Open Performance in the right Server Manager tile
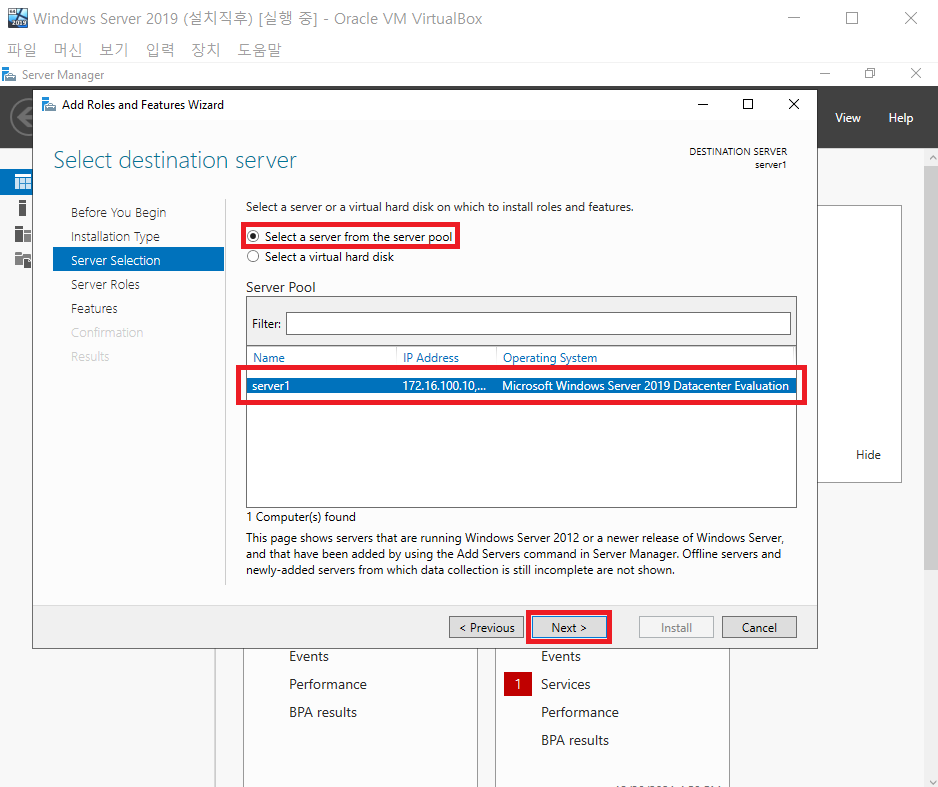This screenshot has height=787, width=938. point(580,712)
